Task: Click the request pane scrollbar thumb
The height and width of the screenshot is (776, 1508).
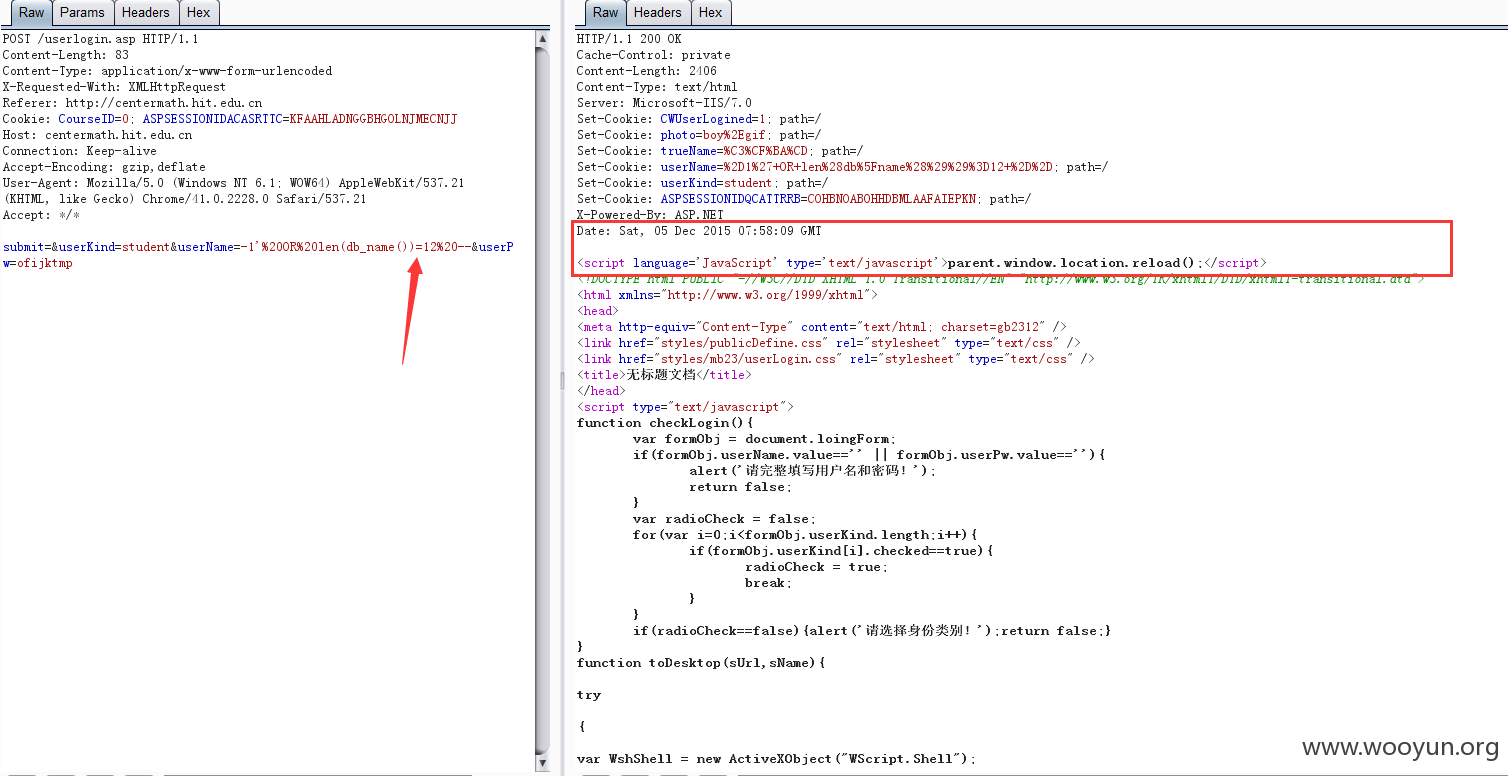Action: [x=542, y=400]
